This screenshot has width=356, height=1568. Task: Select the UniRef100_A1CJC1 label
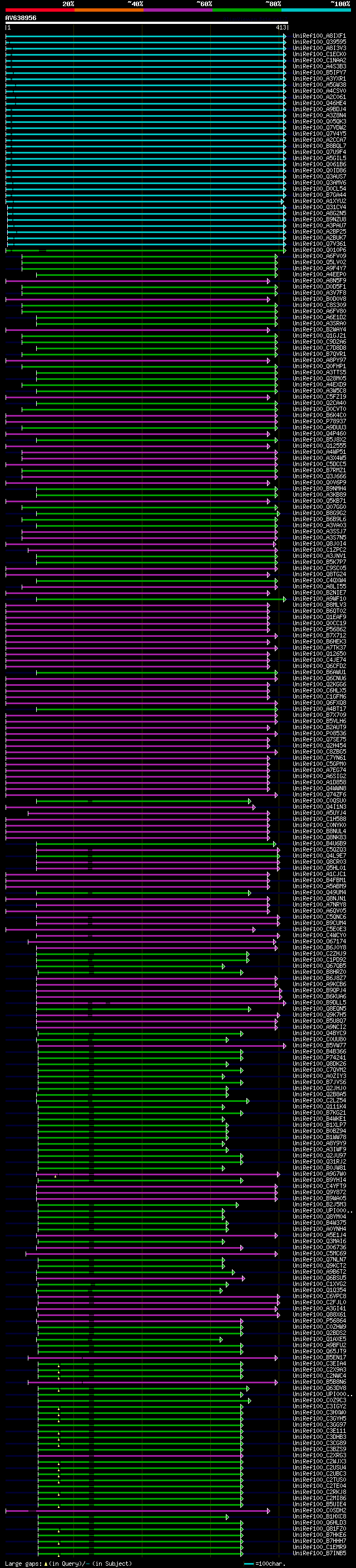tap(319, 874)
